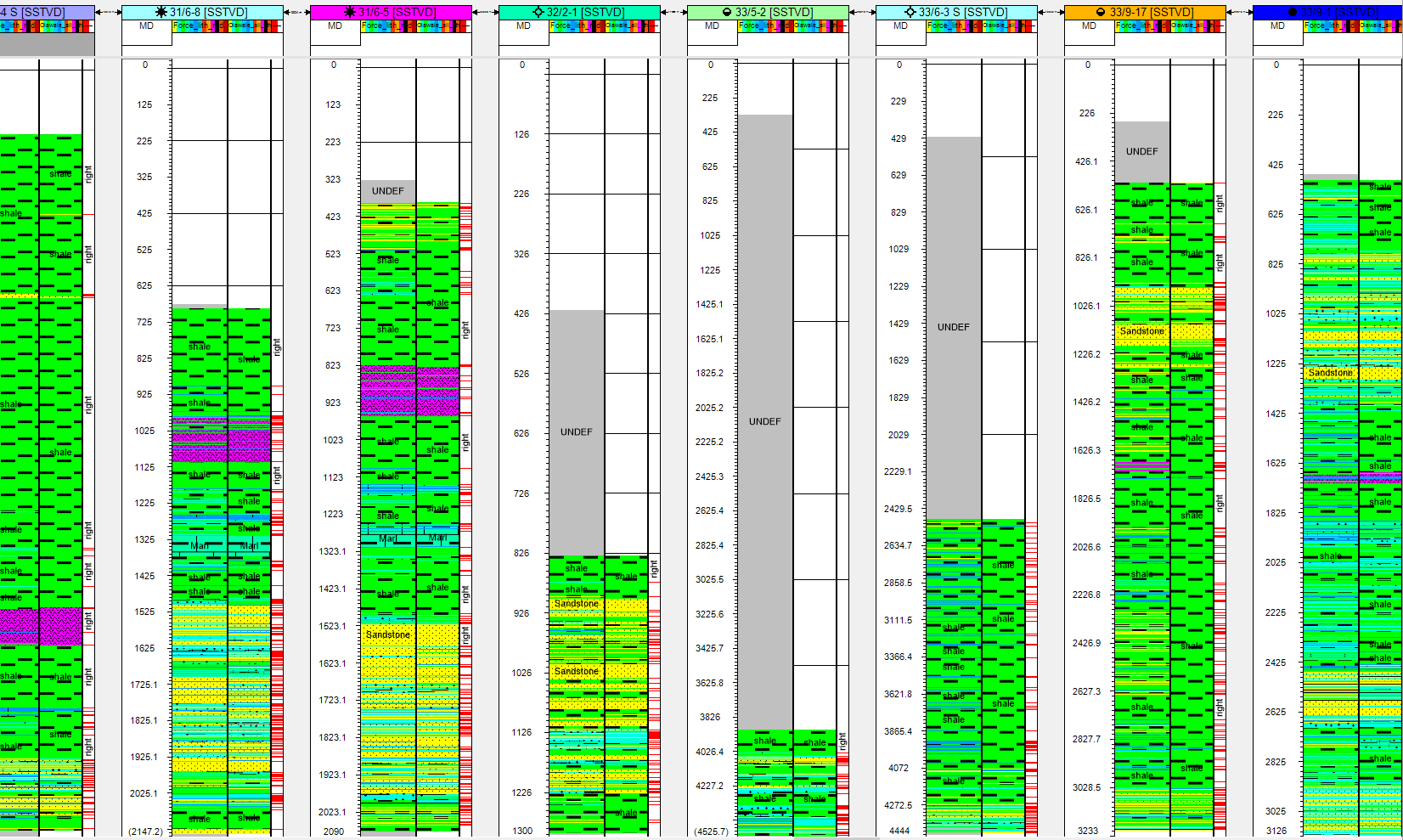Viewport: 1403px width, 840px height.
Task: Click the well symbol icon for 31/6-5
Action: pos(350,12)
